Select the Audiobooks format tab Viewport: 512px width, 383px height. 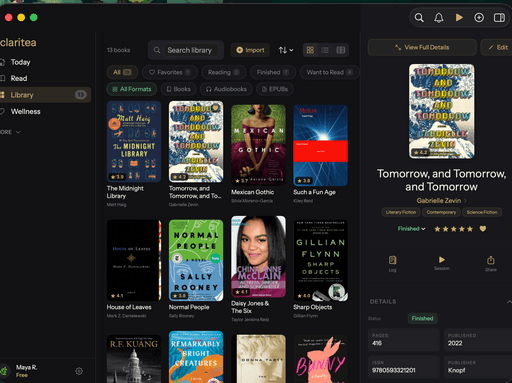(x=226, y=89)
